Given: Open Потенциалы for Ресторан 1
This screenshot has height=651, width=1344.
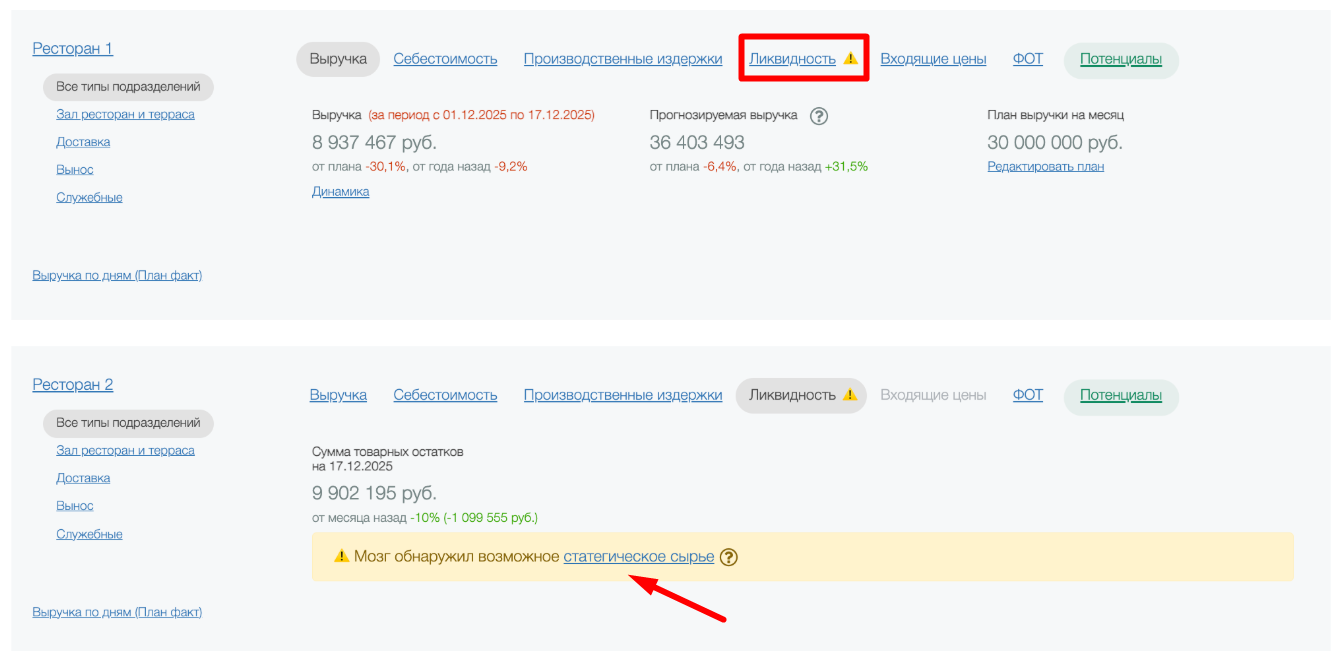Looking at the screenshot, I should 1120,59.
